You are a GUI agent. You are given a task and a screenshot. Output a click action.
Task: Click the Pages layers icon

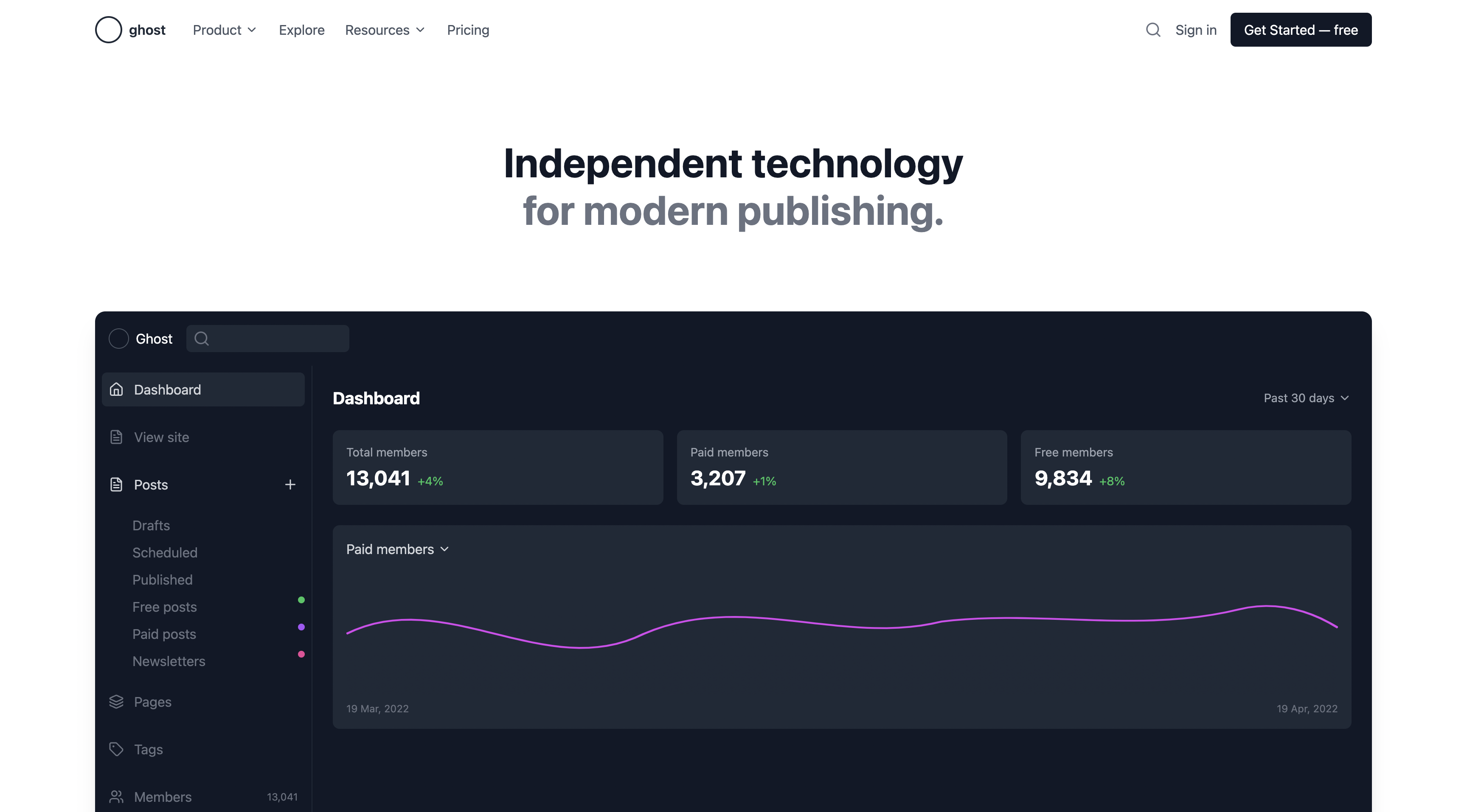(116, 702)
